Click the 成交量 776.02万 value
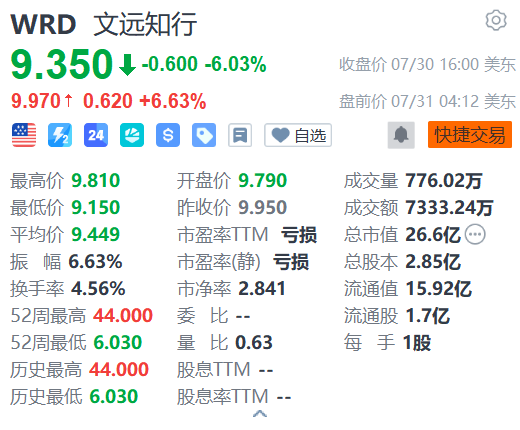Image resolution: width=520 pixels, height=430 pixels. [444, 181]
